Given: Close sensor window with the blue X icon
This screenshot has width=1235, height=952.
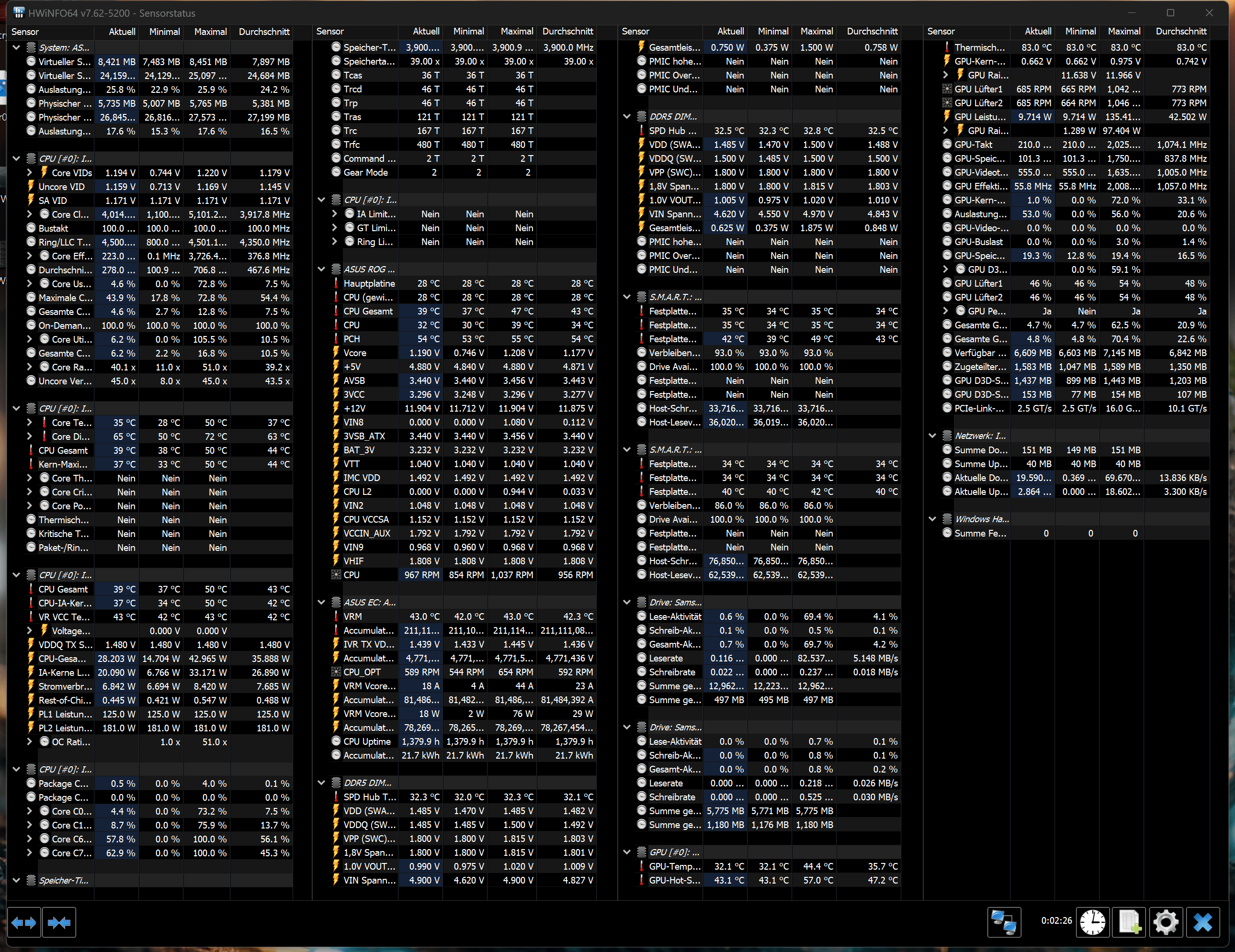Looking at the screenshot, I should click(1203, 923).
